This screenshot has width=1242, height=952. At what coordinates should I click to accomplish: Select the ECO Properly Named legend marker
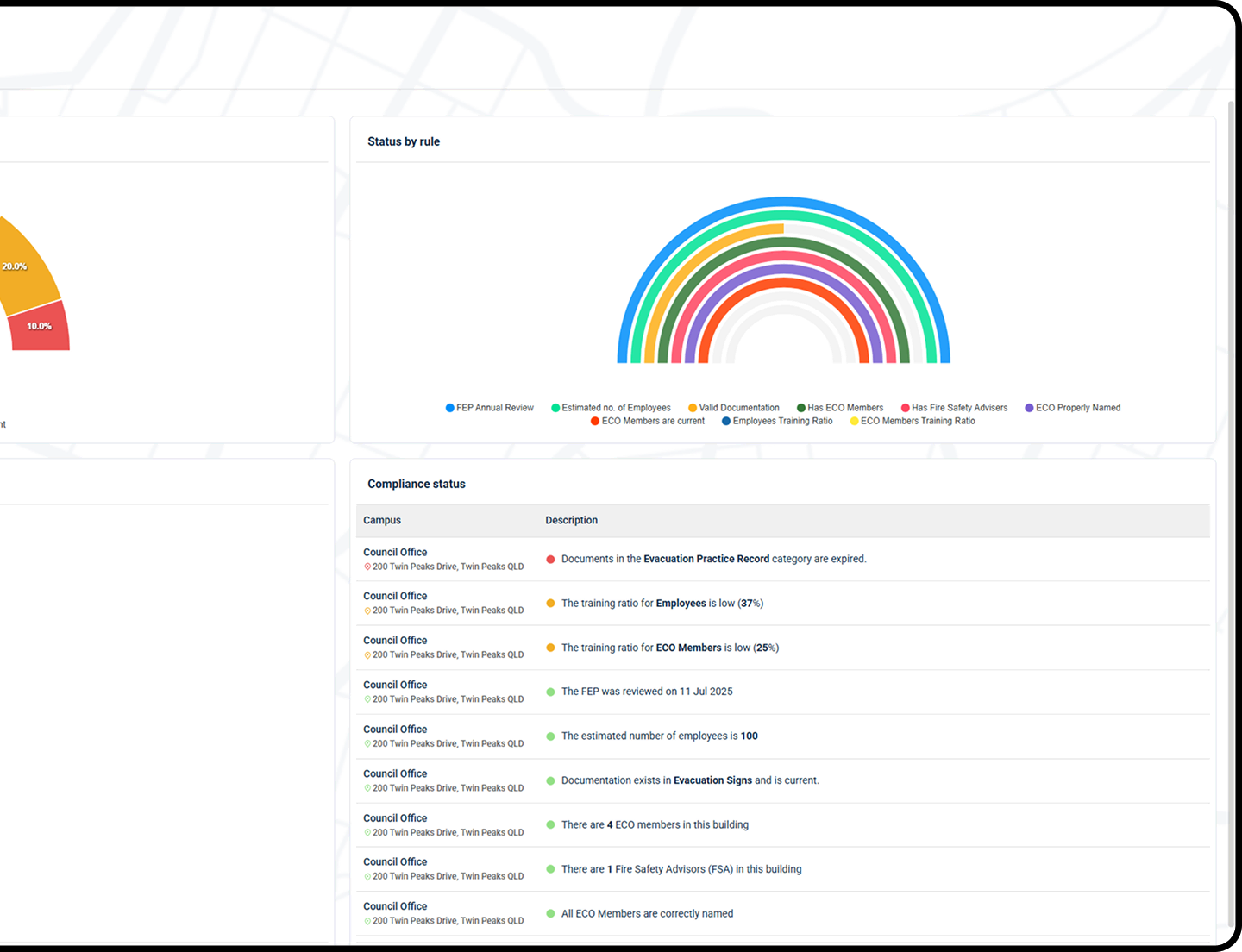click(1027, 407)
